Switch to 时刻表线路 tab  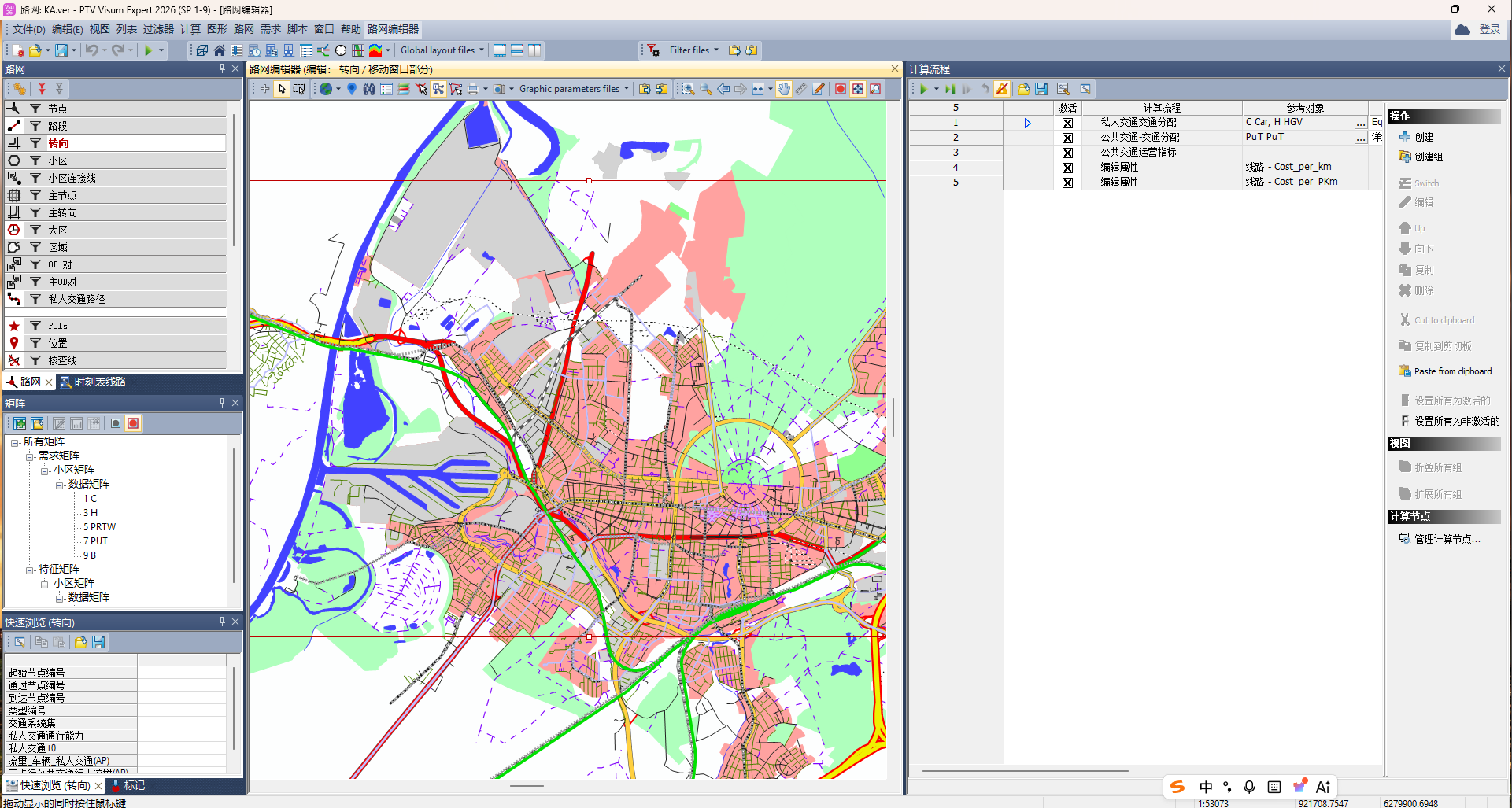point(94,382)
